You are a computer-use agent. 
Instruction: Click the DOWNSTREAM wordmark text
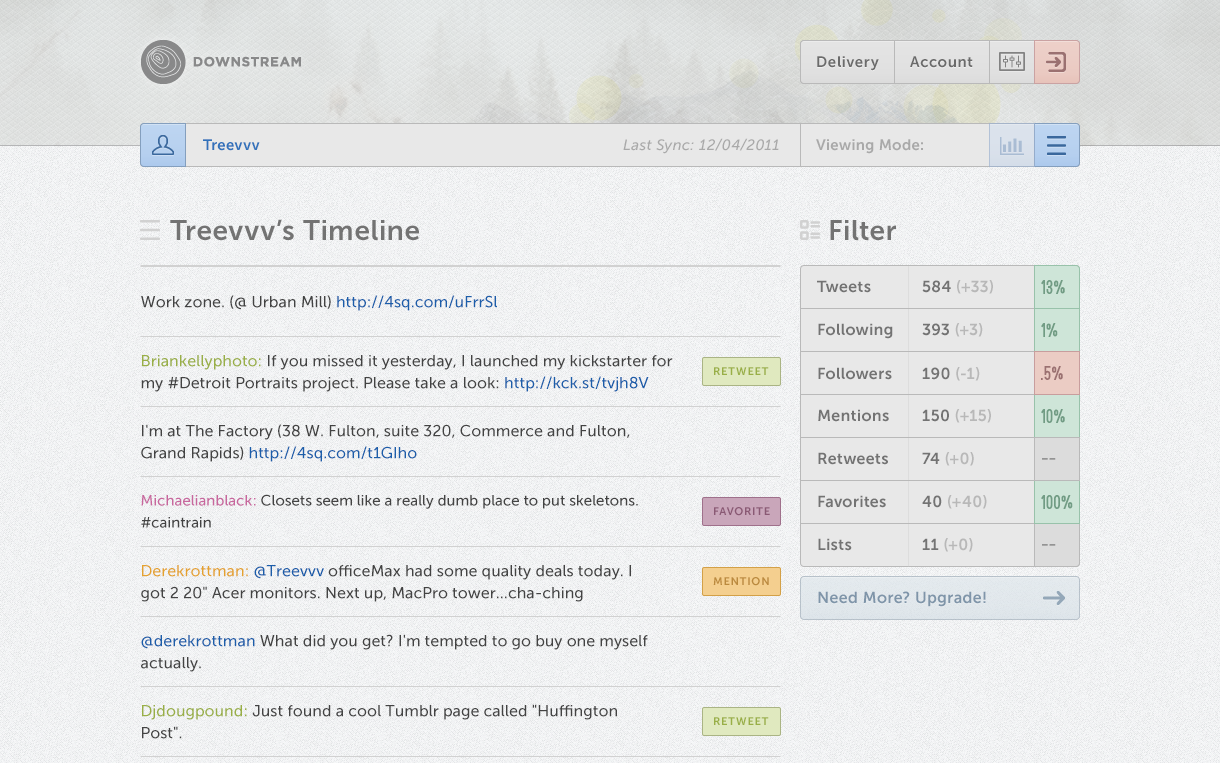click(247, 62)
